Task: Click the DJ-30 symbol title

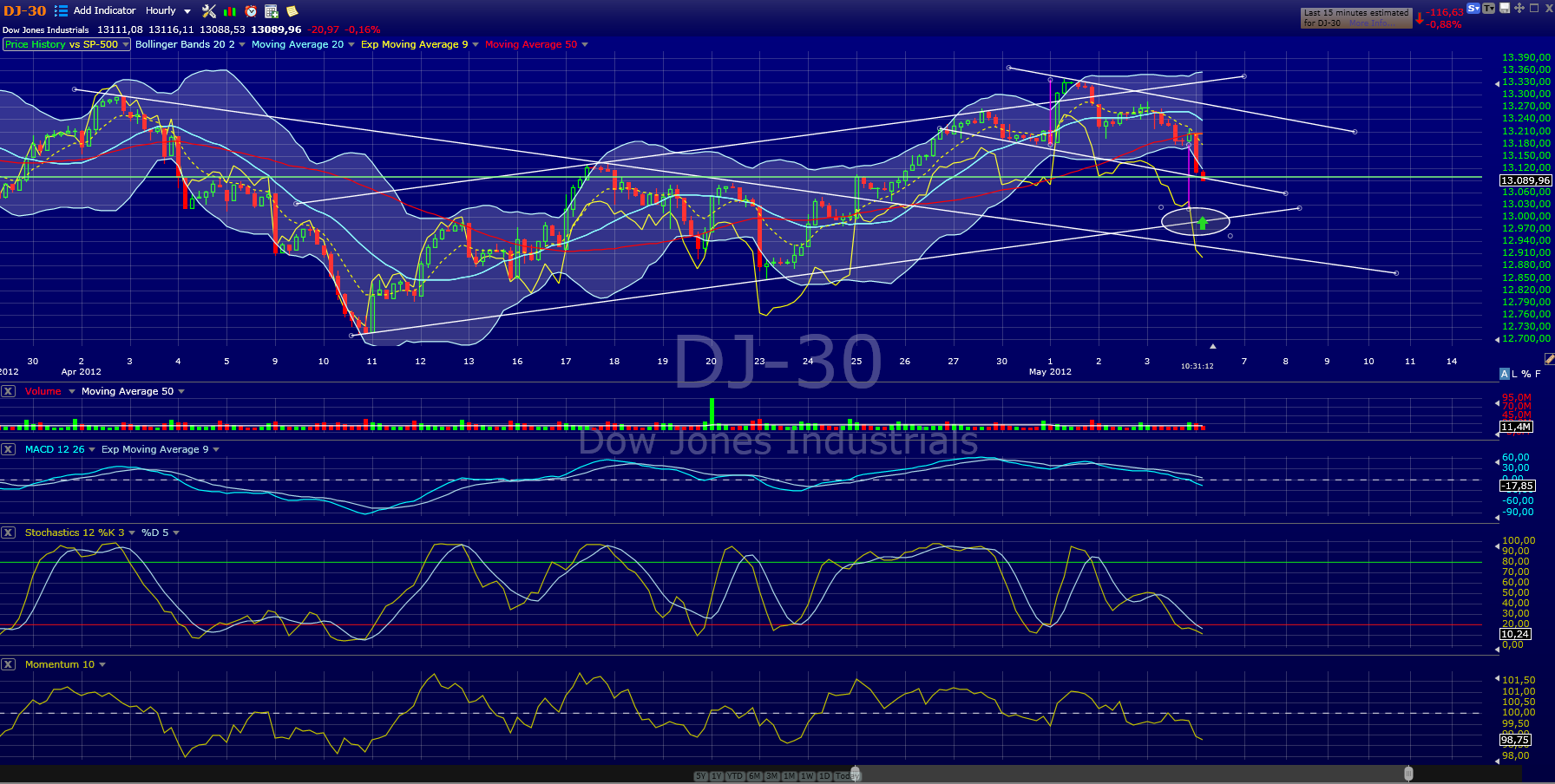Action: (x=24, y=11)
